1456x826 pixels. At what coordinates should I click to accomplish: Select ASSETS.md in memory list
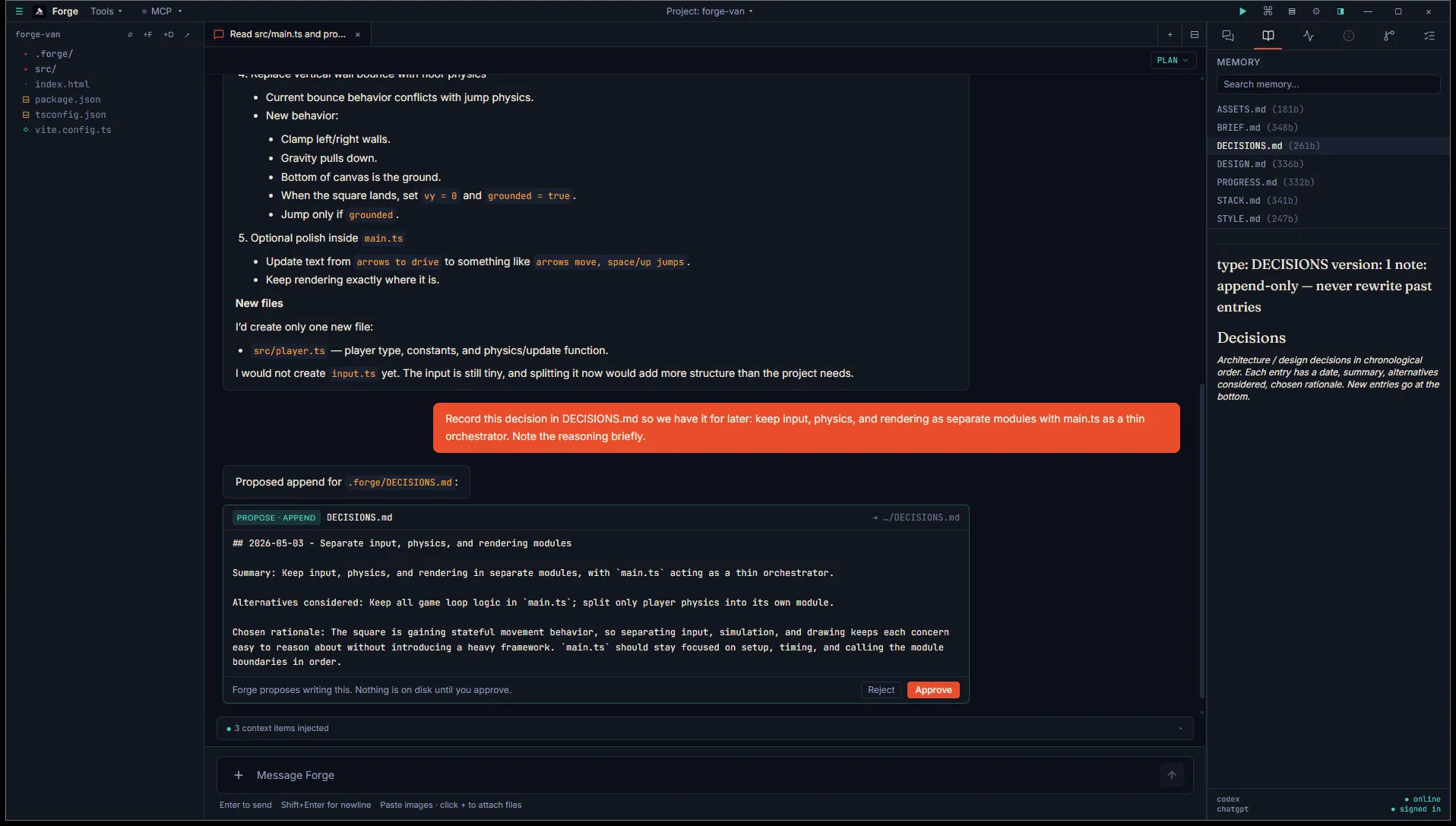coord(1328,109)
